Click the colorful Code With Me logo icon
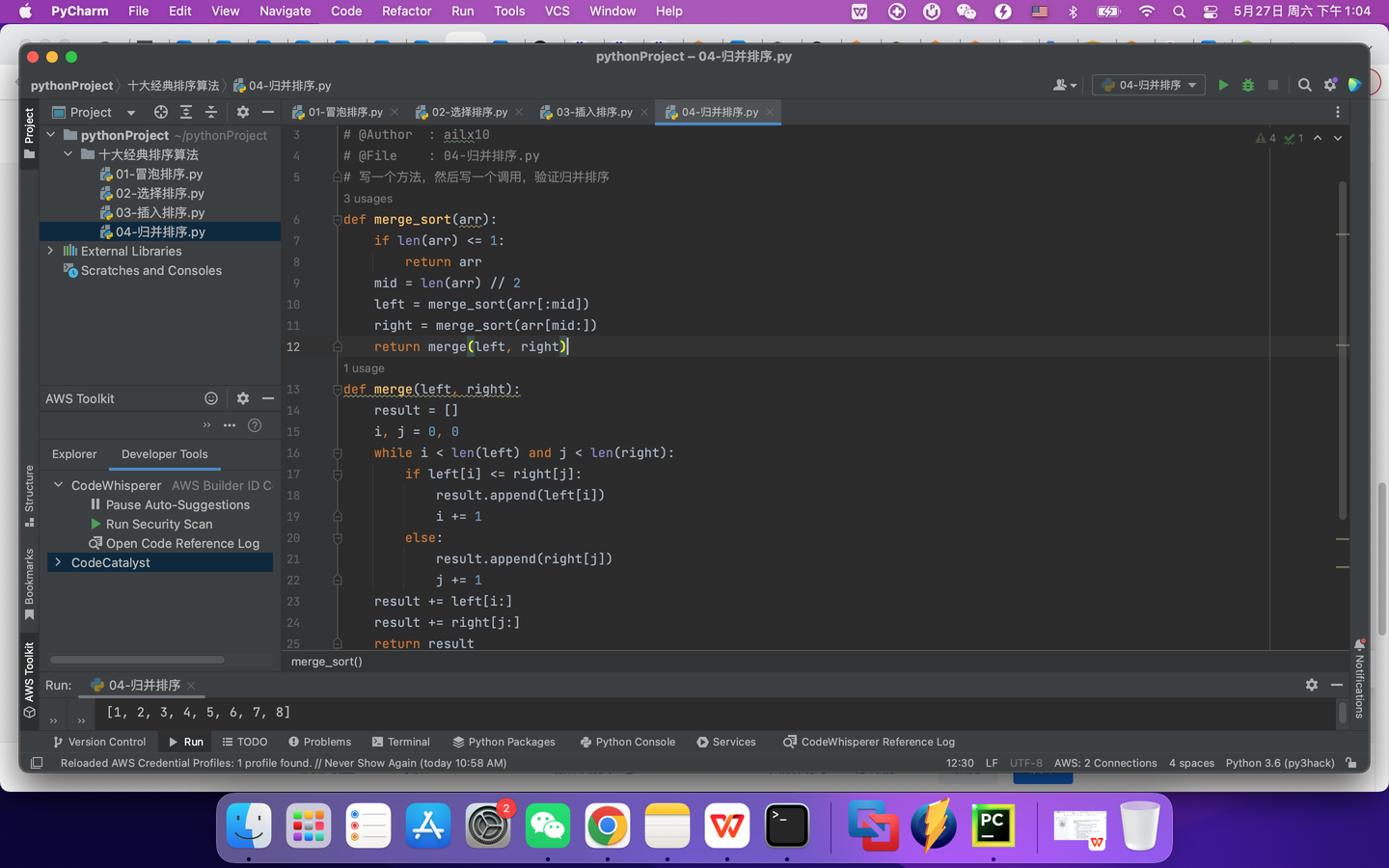 1355,85
